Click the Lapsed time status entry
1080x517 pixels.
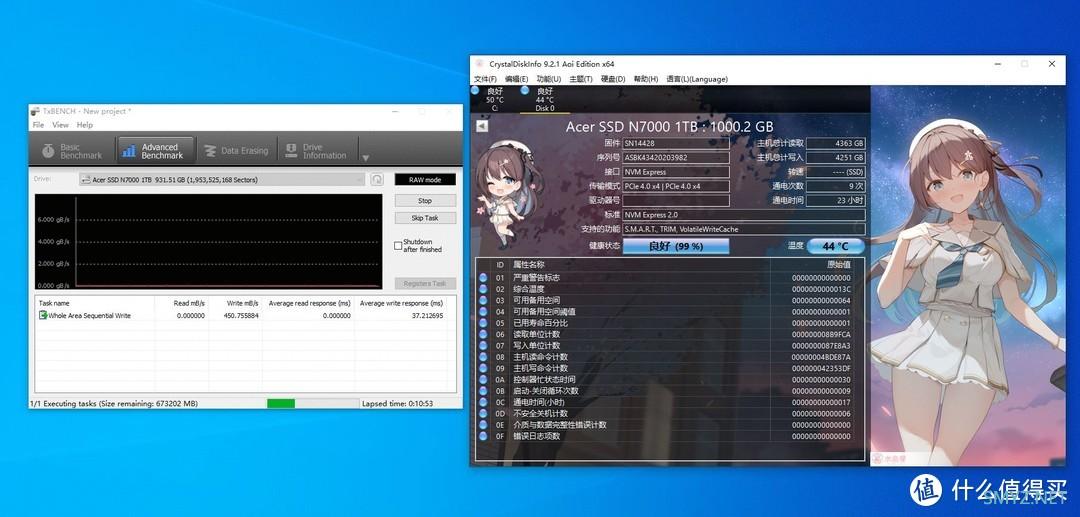397,403
